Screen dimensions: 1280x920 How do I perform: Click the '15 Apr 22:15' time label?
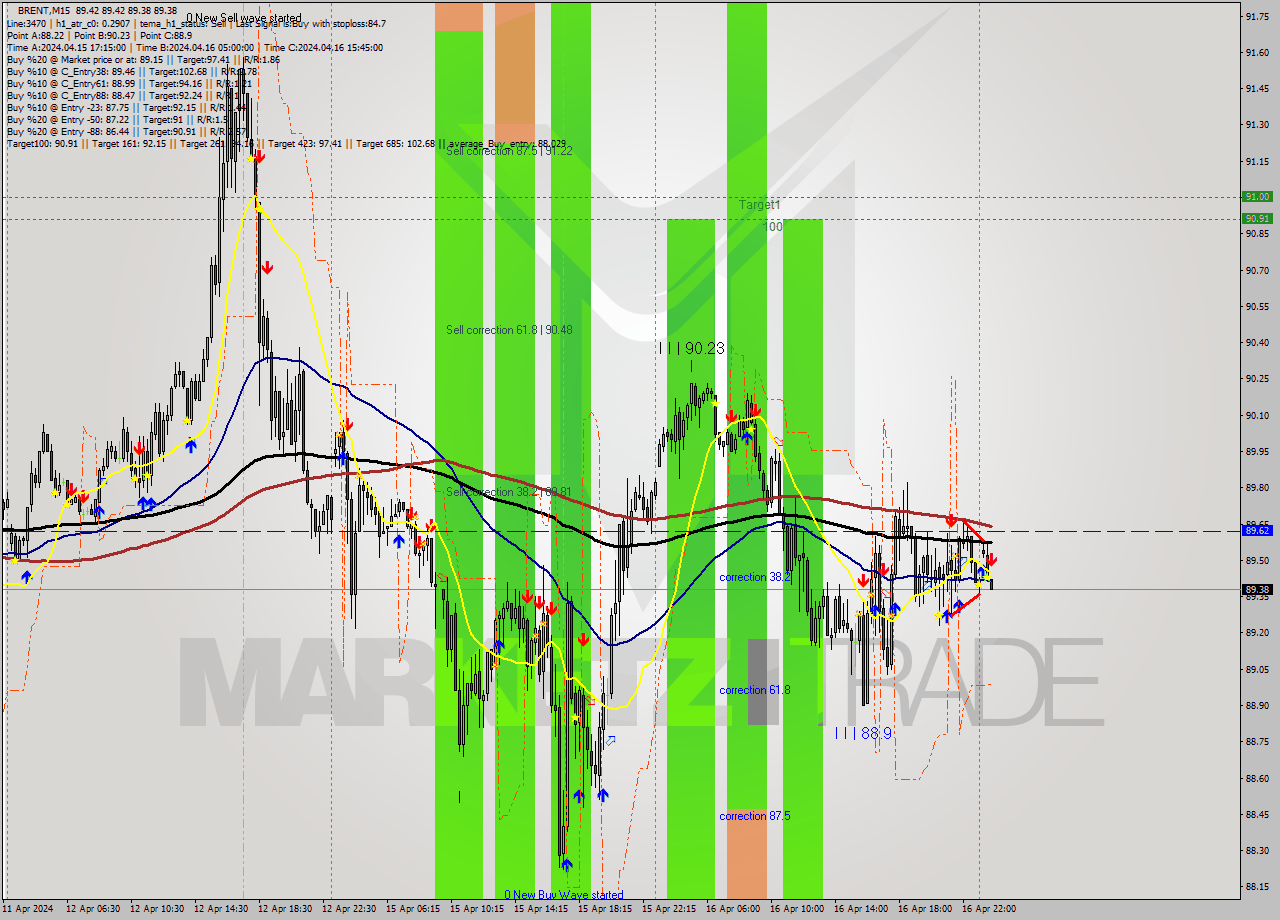[669, 909]
